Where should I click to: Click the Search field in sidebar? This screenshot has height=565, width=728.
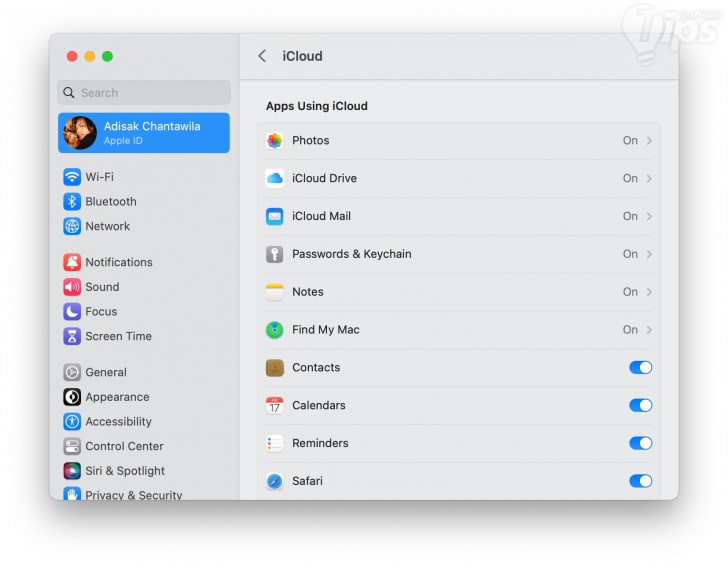pyautogui.click(x=144, y=92)
